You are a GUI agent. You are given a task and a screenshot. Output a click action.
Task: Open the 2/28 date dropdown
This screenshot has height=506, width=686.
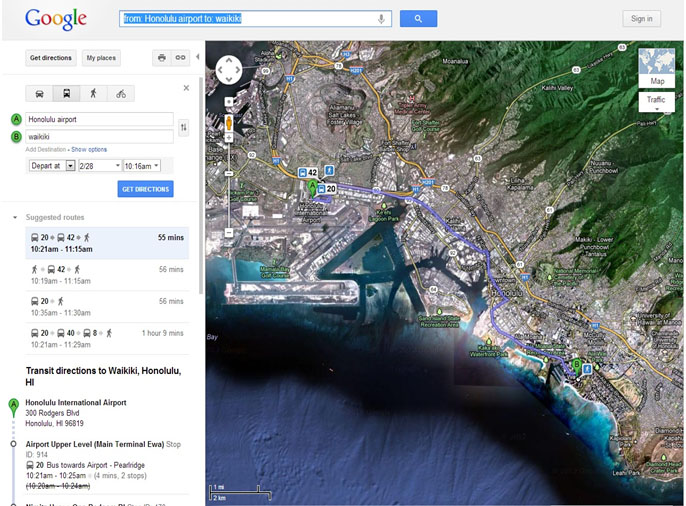point(99,166)
